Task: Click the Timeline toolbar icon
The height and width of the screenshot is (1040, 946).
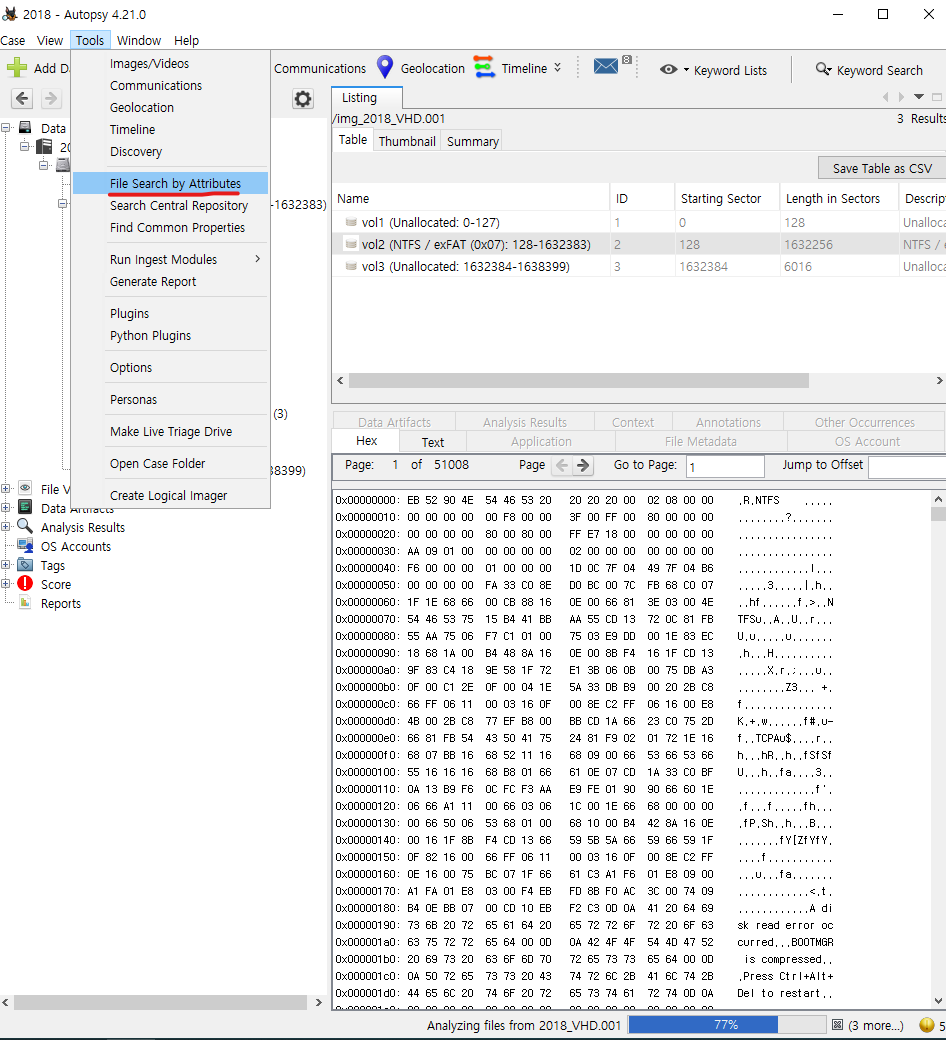Action: click(484, 68)
